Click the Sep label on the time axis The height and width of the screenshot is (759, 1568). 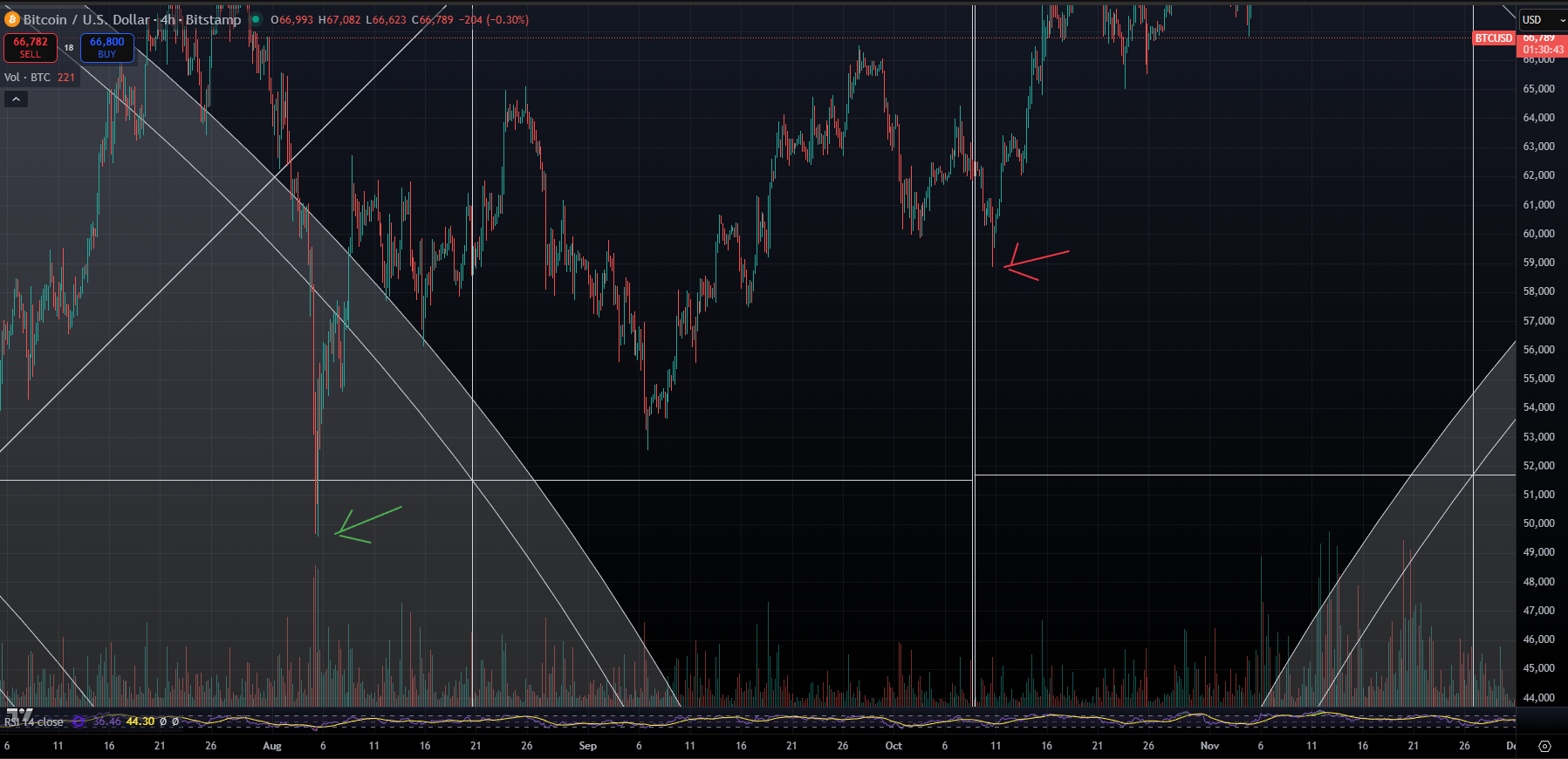click(x=588, y=746)
